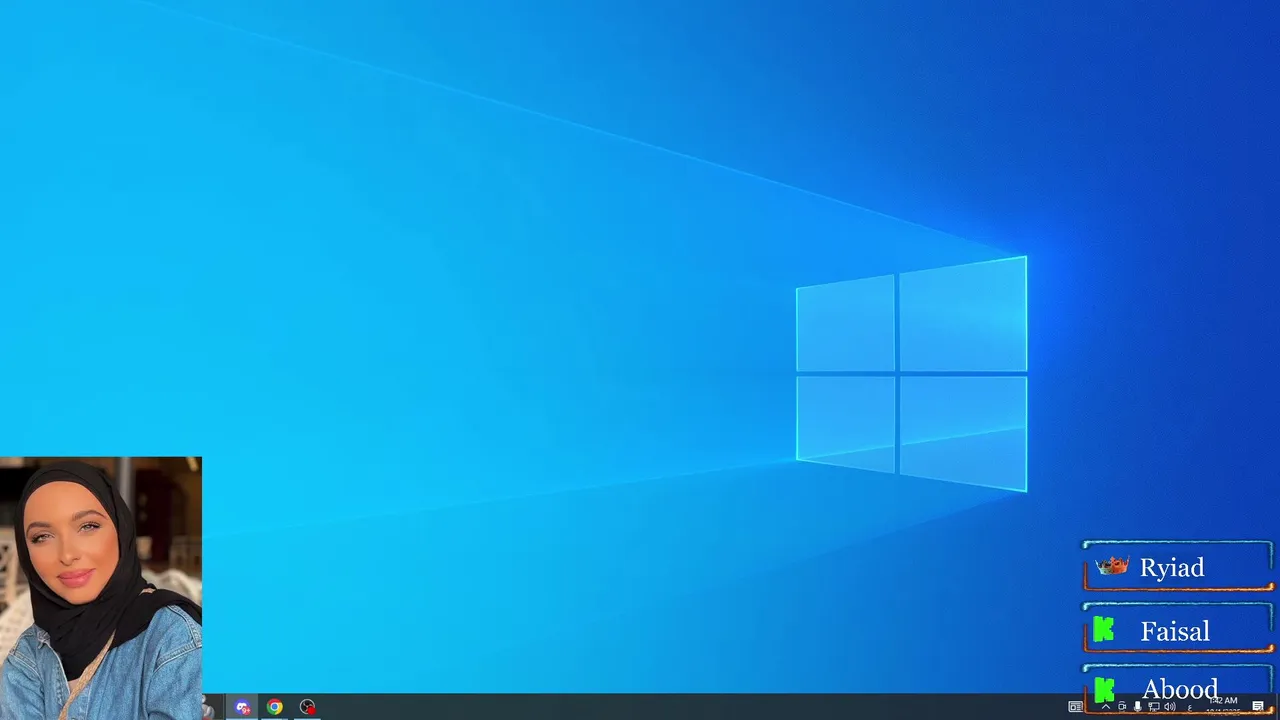Click the Ryiad name label
This screenshot has height=720, width=1280.
1171,568
